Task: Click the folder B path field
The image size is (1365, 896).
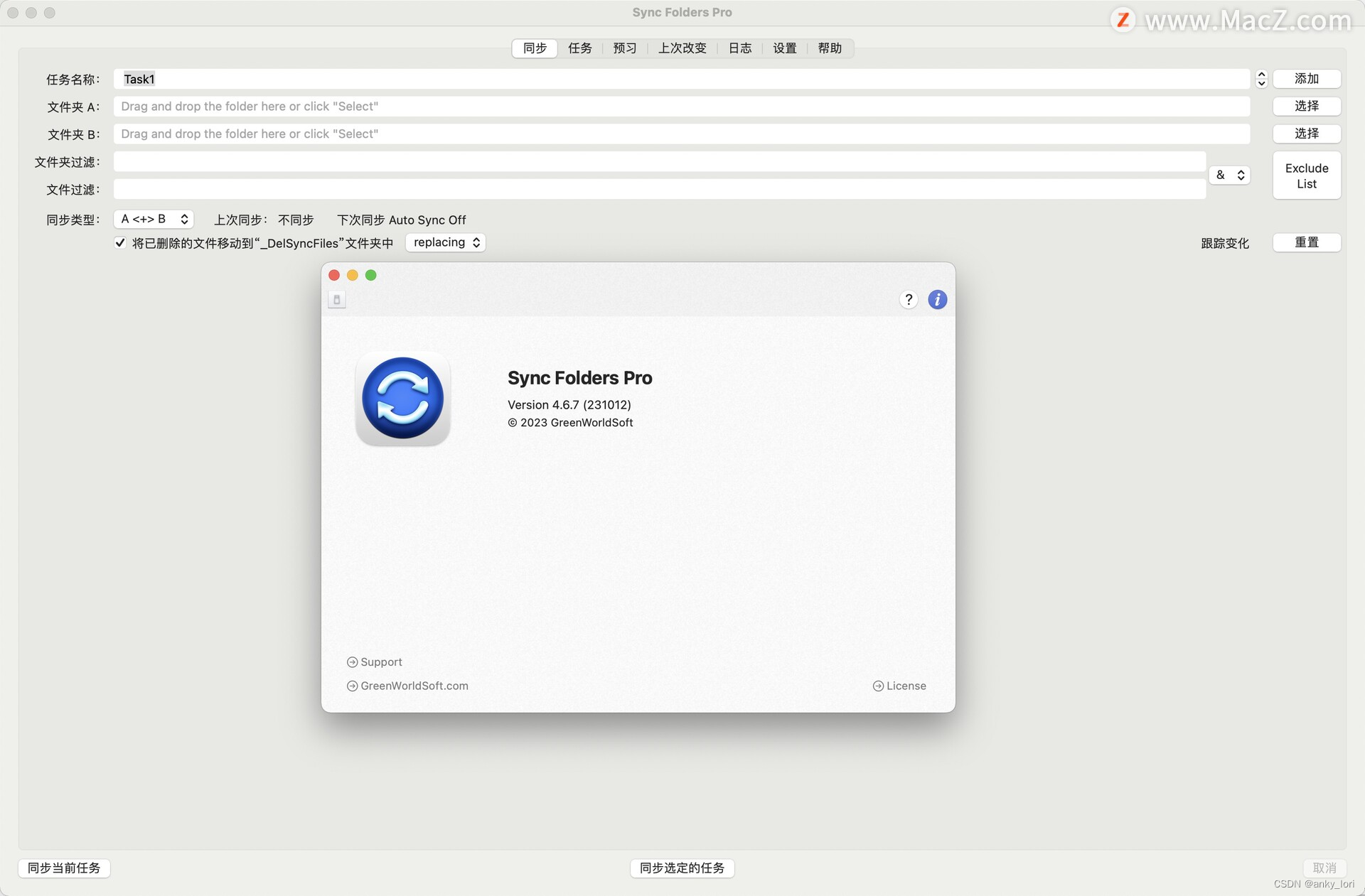Action: pyautogui.click(x=682, y=134)
